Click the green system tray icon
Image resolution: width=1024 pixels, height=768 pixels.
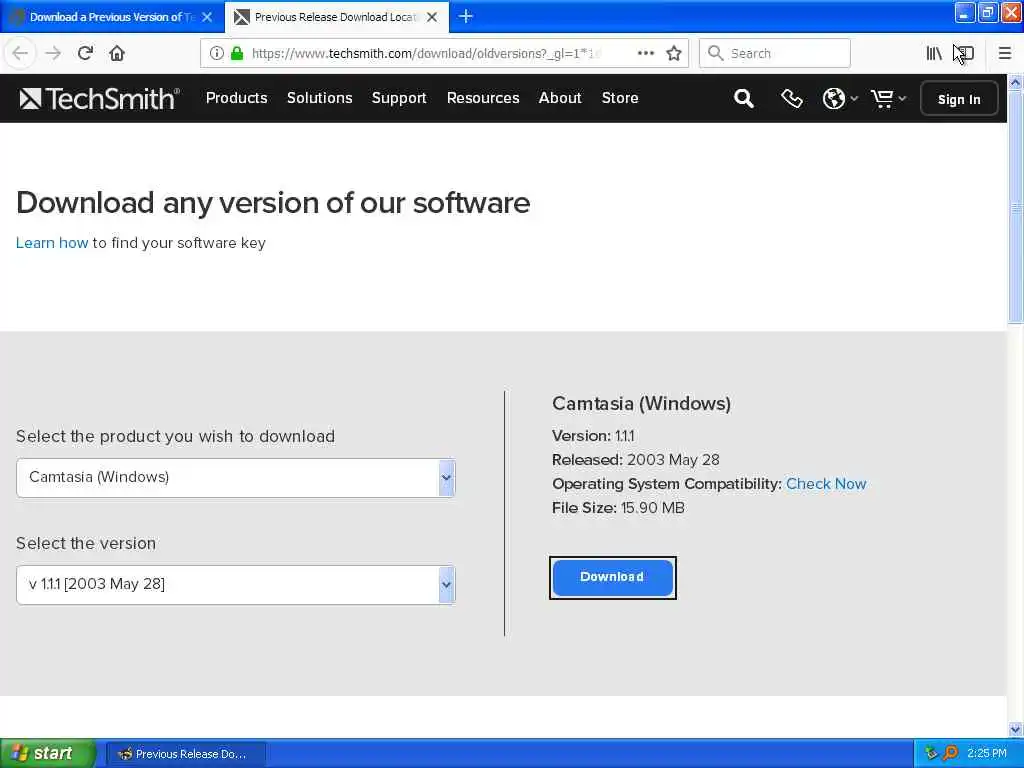931,754
